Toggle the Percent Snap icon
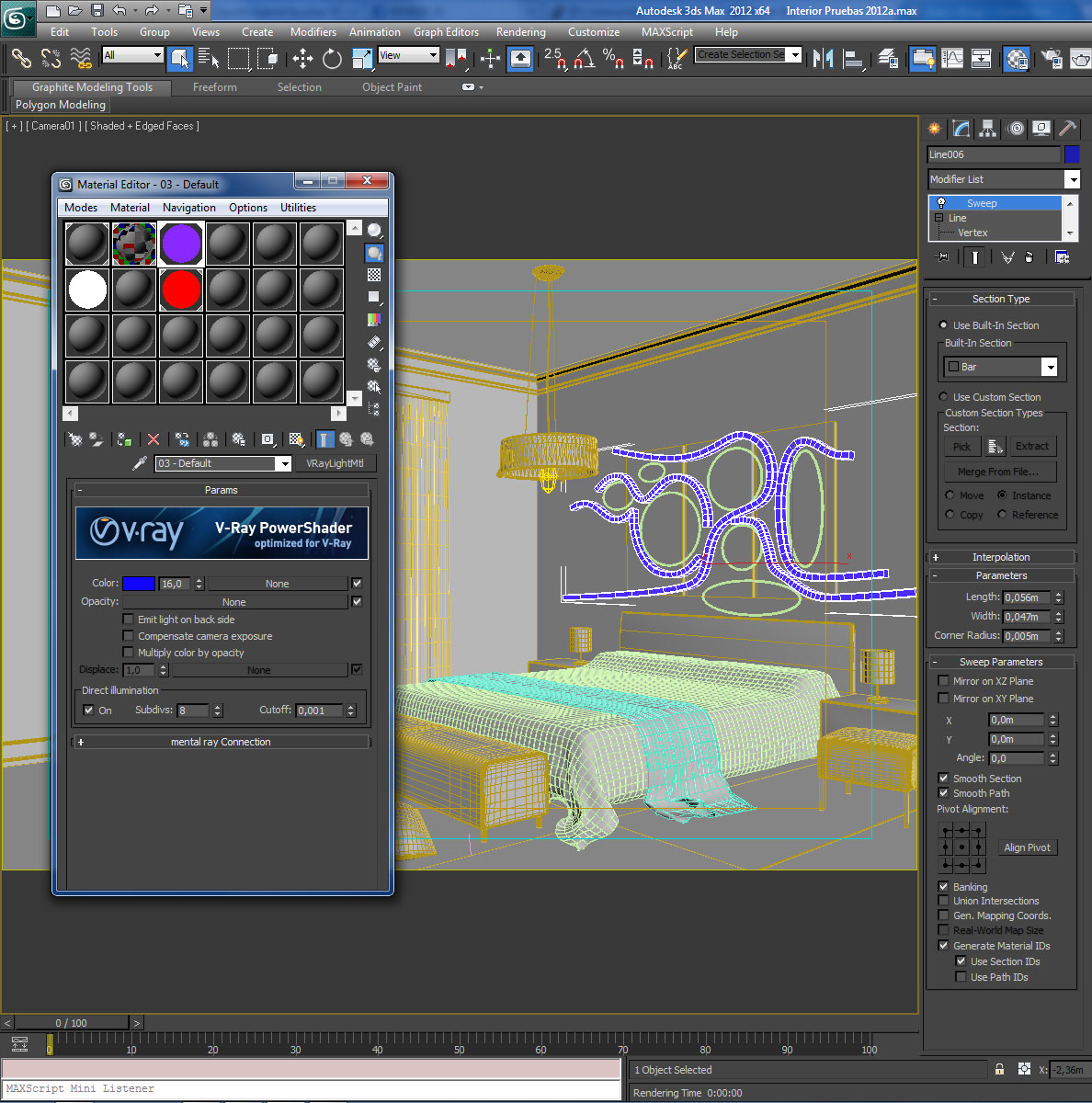Screen dimensions: 1092x1103 click(613, 59)
